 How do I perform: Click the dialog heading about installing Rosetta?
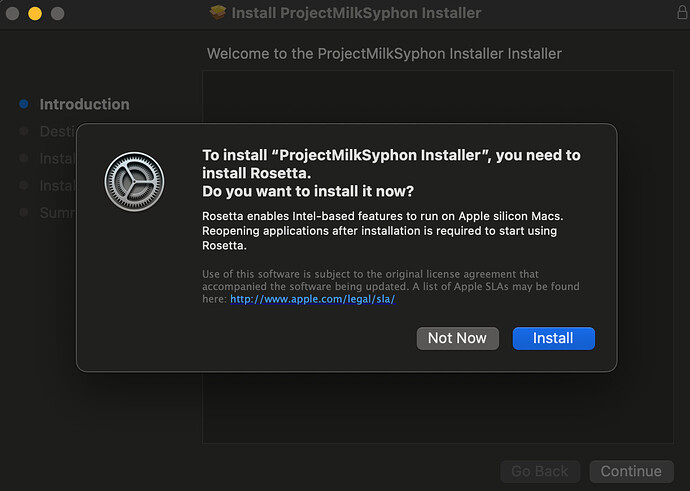pos(391,173)
